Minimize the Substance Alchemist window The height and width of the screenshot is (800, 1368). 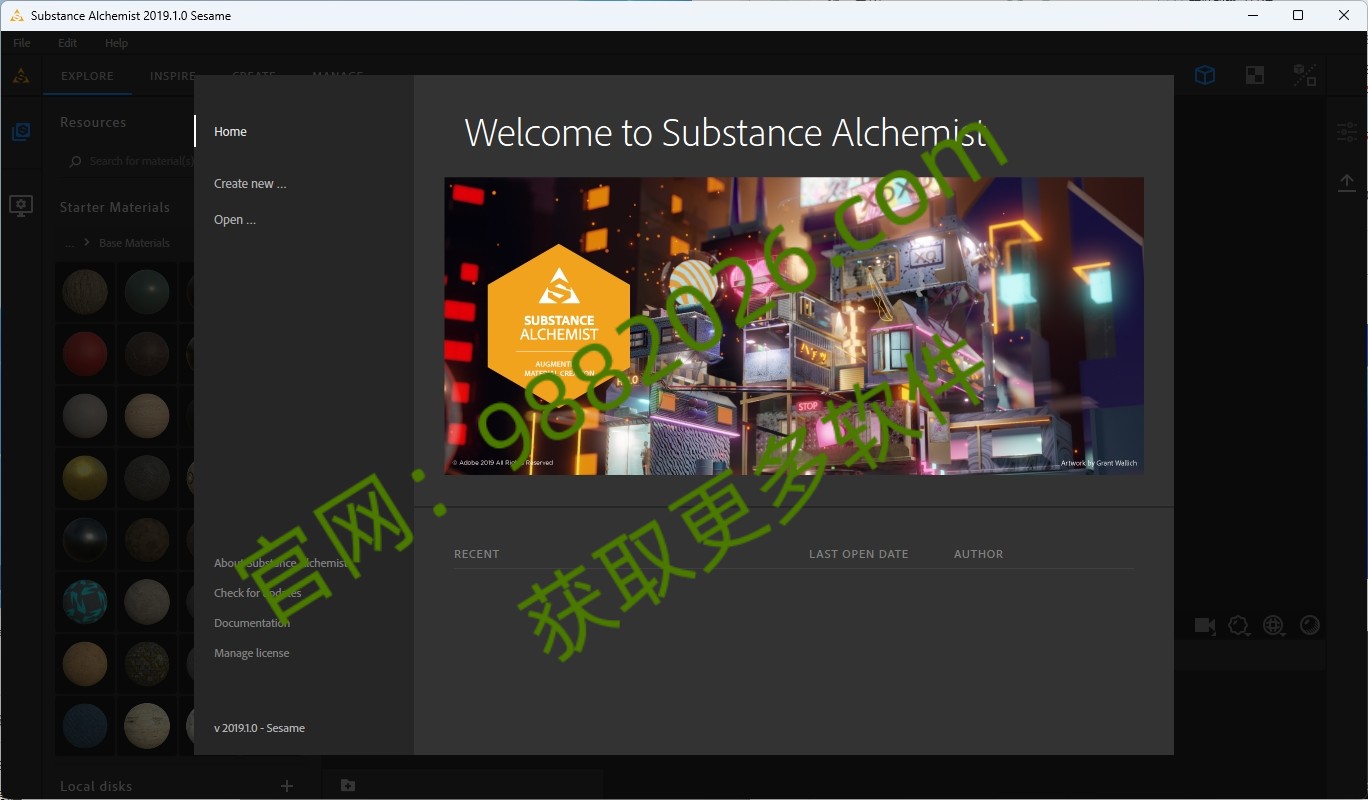1254,15
